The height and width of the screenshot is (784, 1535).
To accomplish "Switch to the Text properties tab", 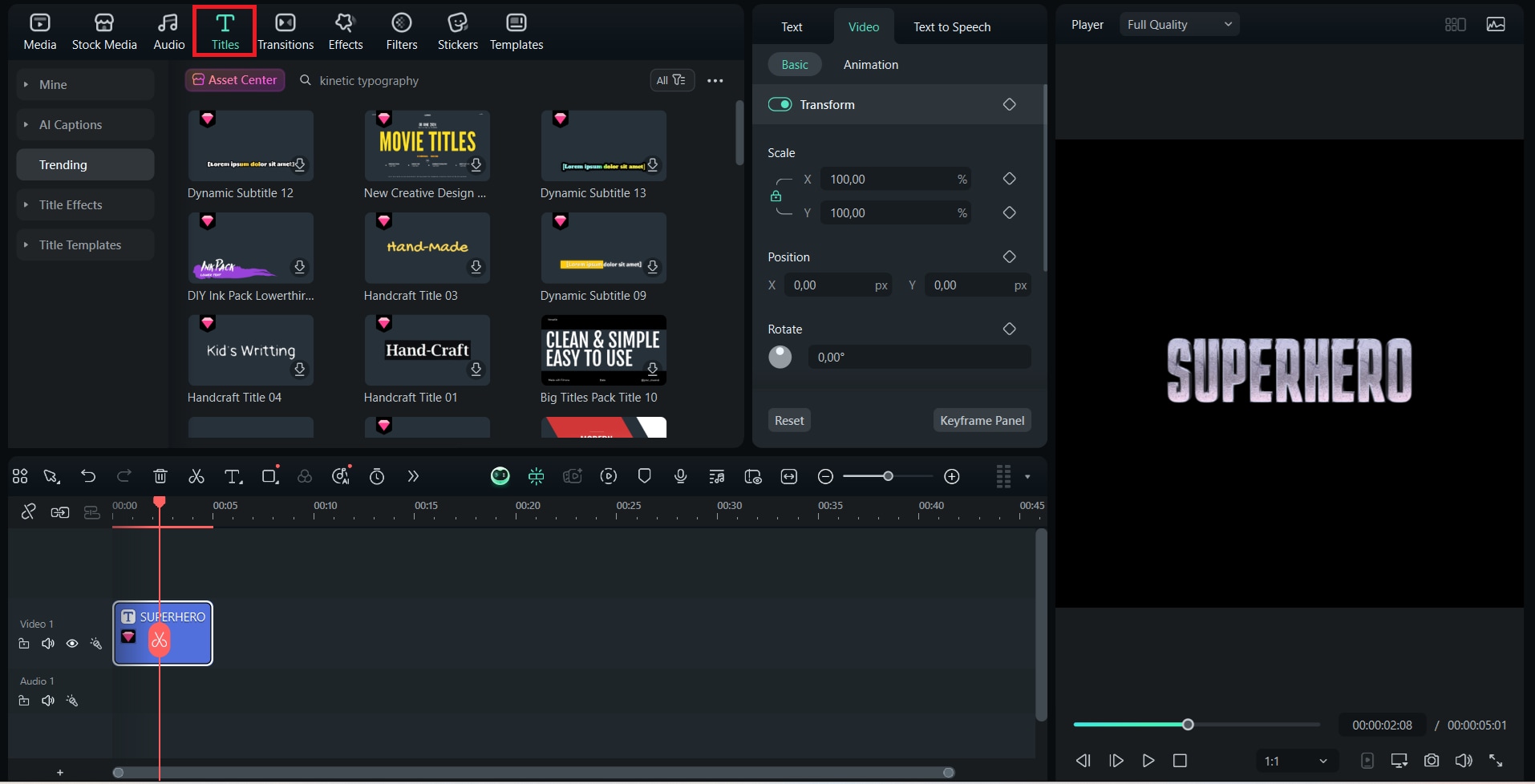I will click(x=792, y=26).
